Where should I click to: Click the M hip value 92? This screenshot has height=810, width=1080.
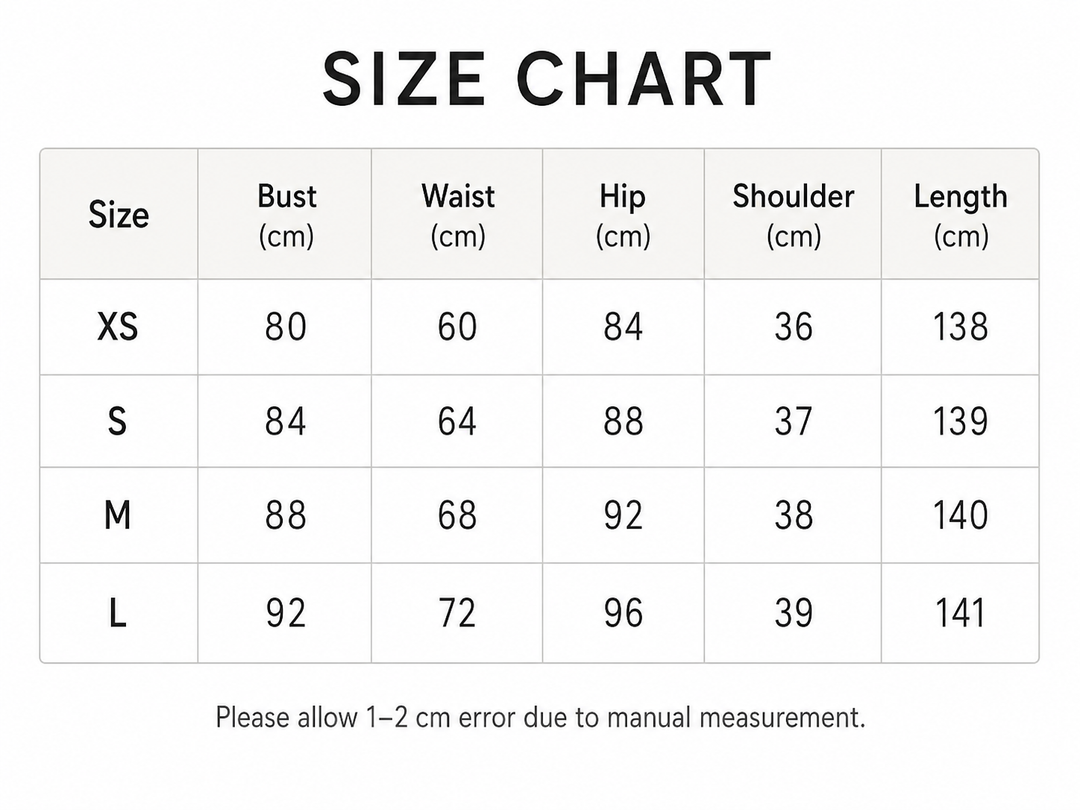click(x=623, y=515)
